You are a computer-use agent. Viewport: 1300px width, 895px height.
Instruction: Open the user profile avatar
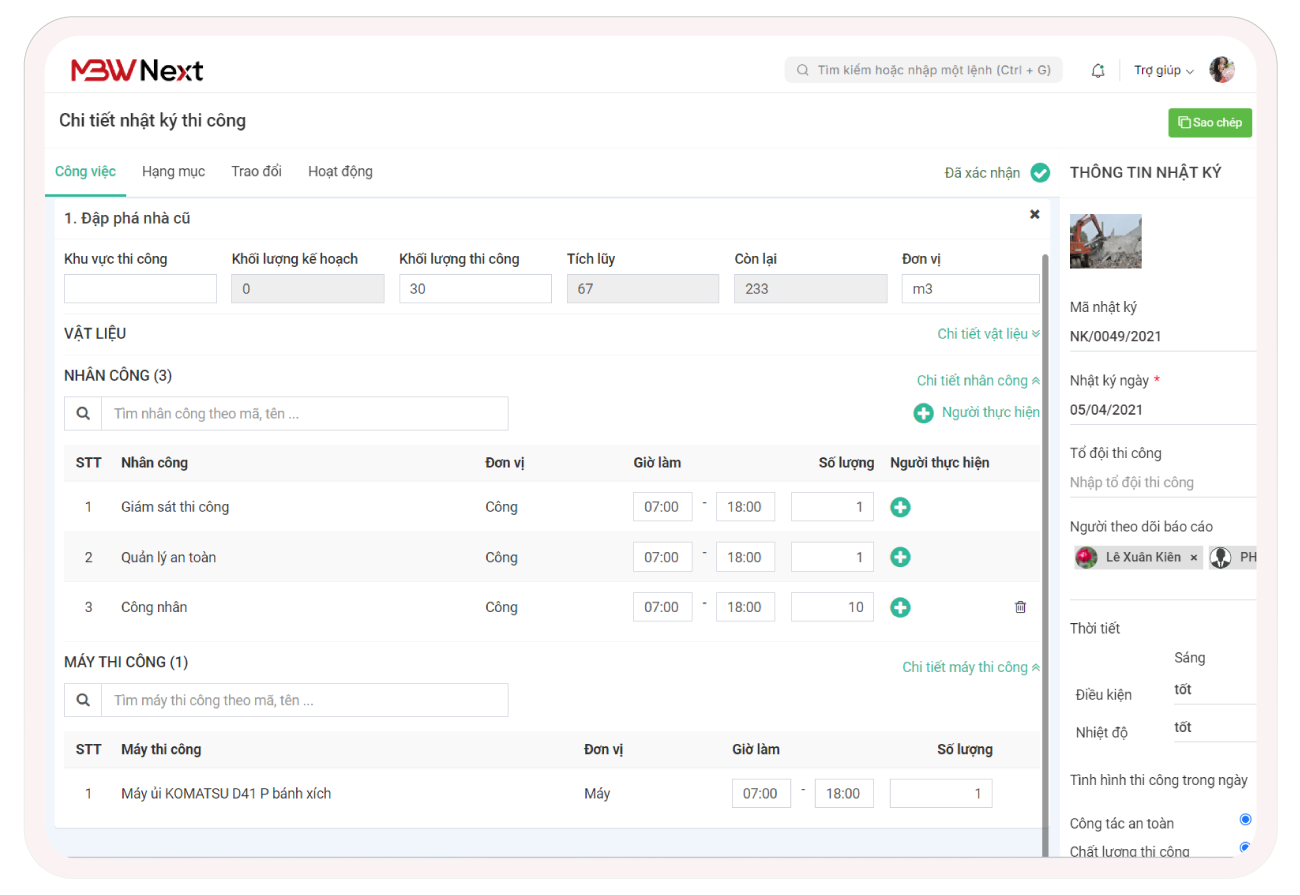(x=1221, y=70)
